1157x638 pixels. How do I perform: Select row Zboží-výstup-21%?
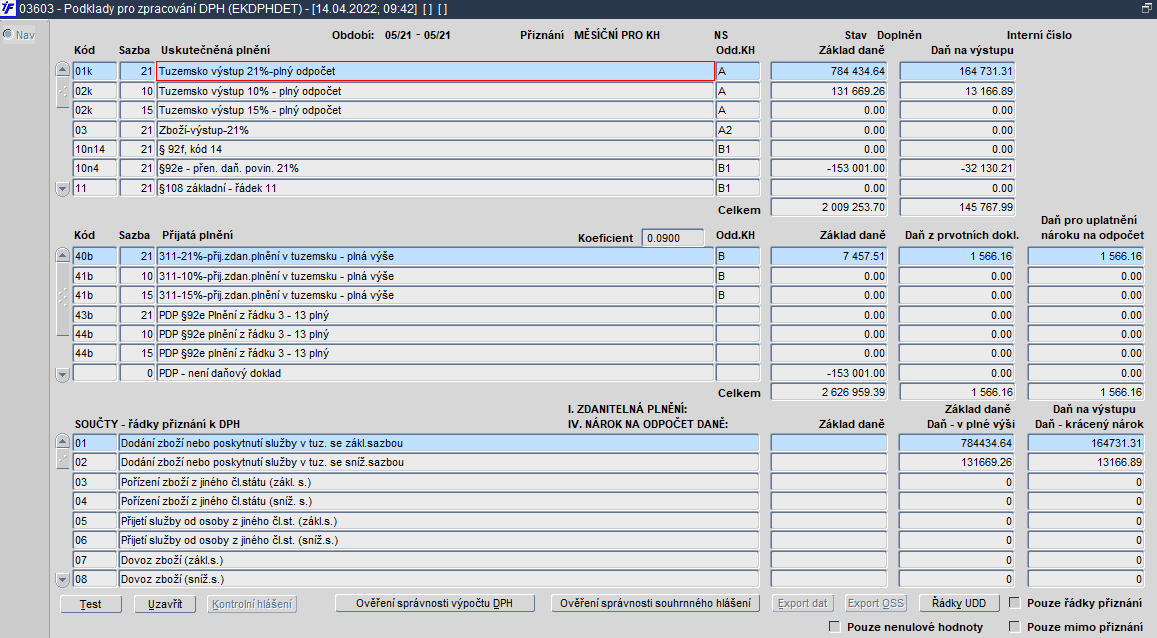pos(435,131)
